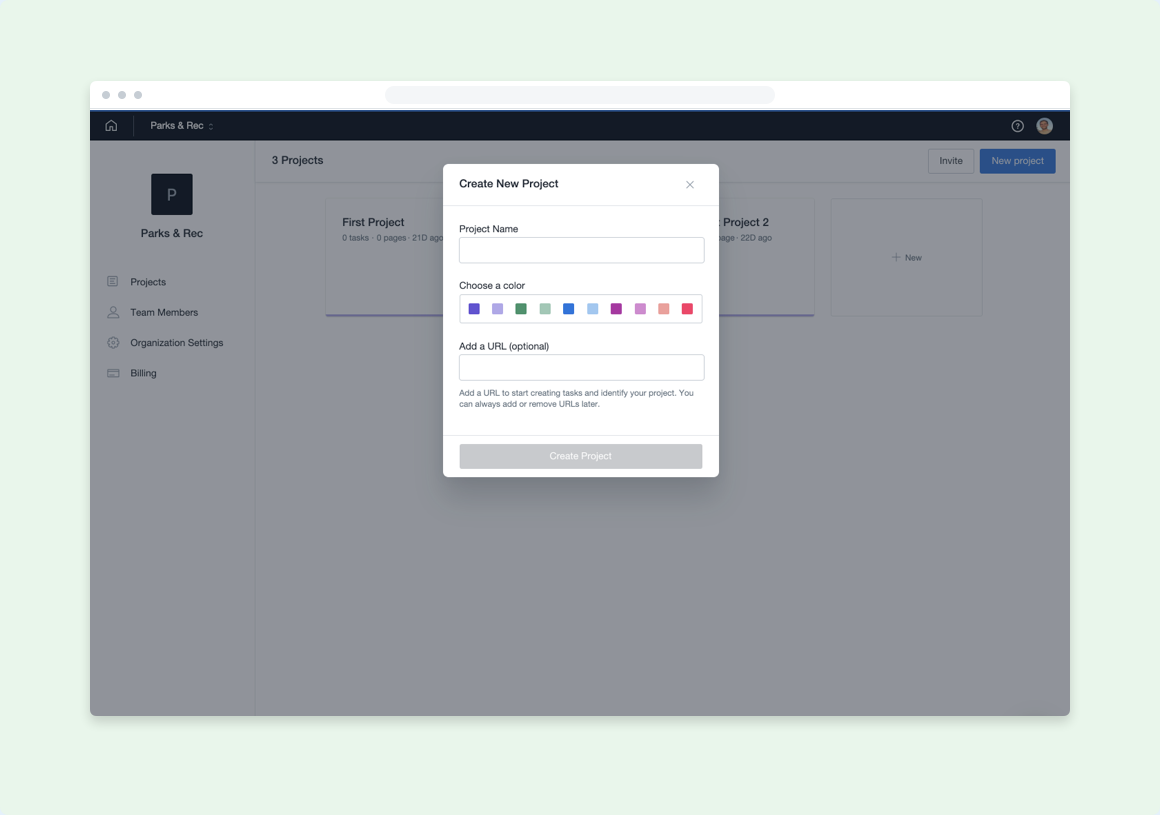Screen dimensions: 1160x815
Task: Click the Organization Settings gear icon
Action: click(113, 342)
